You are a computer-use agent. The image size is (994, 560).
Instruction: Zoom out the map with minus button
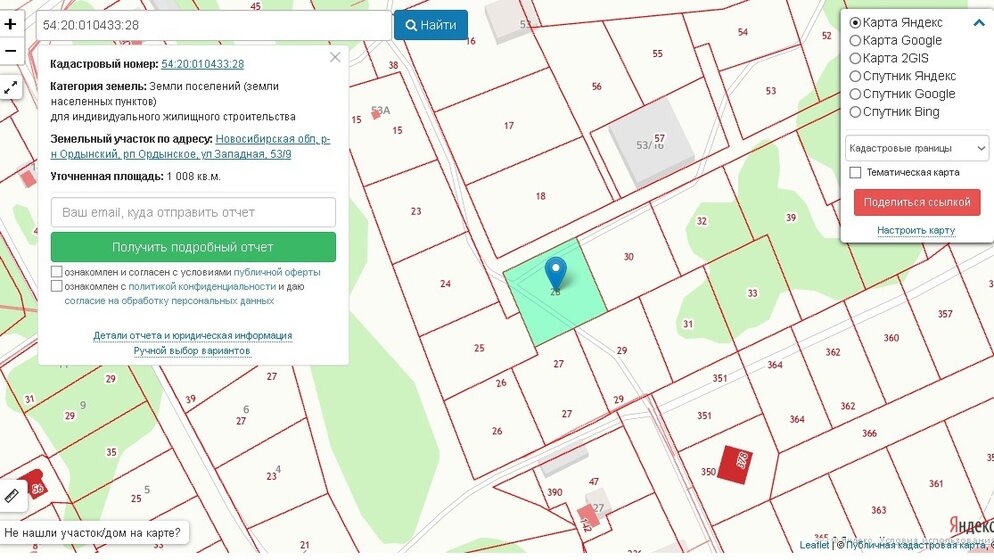pos(11,51)
